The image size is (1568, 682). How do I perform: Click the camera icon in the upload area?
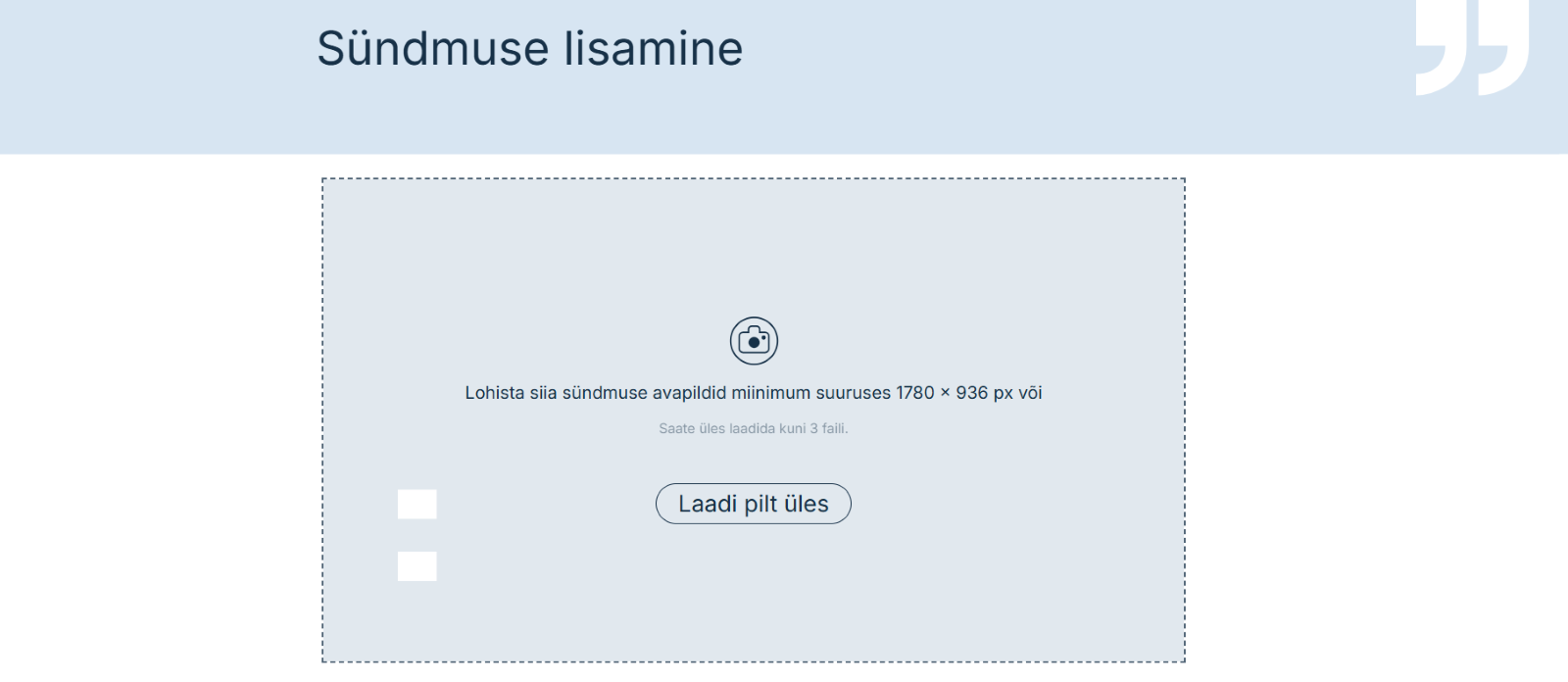pos(754,341)
